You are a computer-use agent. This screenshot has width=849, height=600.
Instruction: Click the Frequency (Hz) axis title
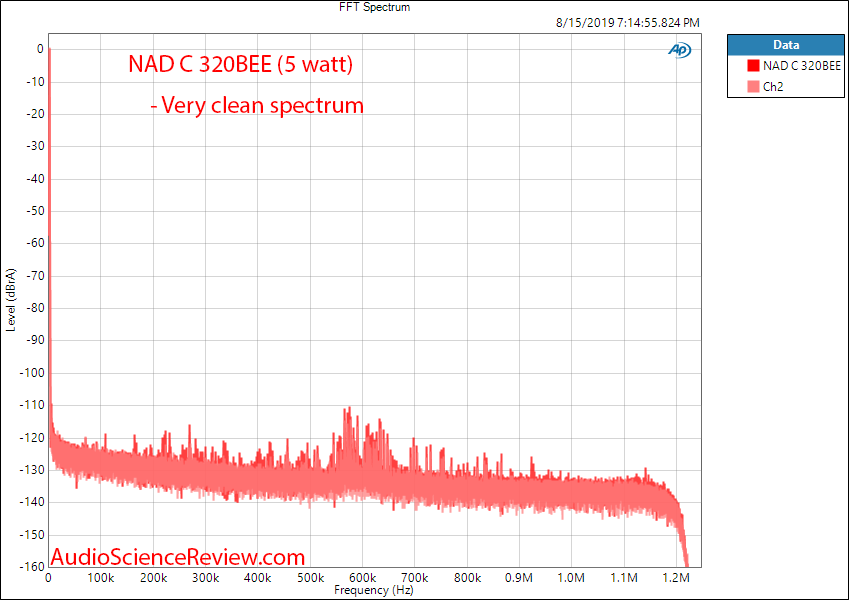point(374,590)
